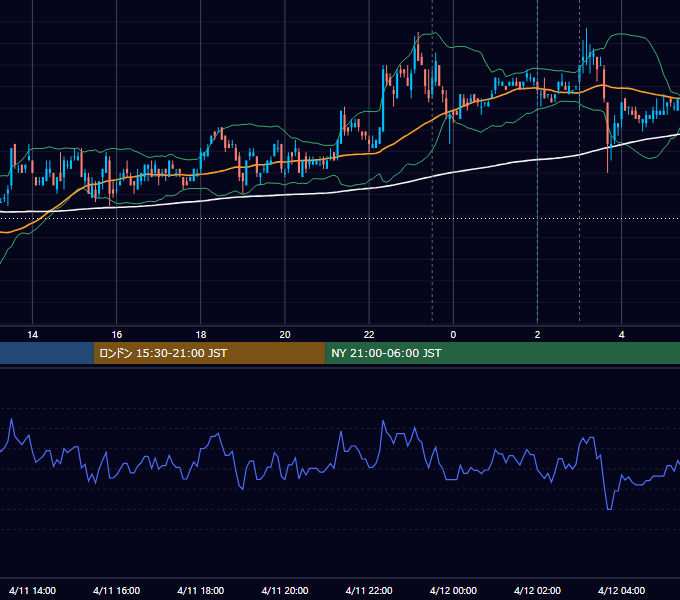Click the London 15:30-21:00 JST session bar

coord(209,353)
